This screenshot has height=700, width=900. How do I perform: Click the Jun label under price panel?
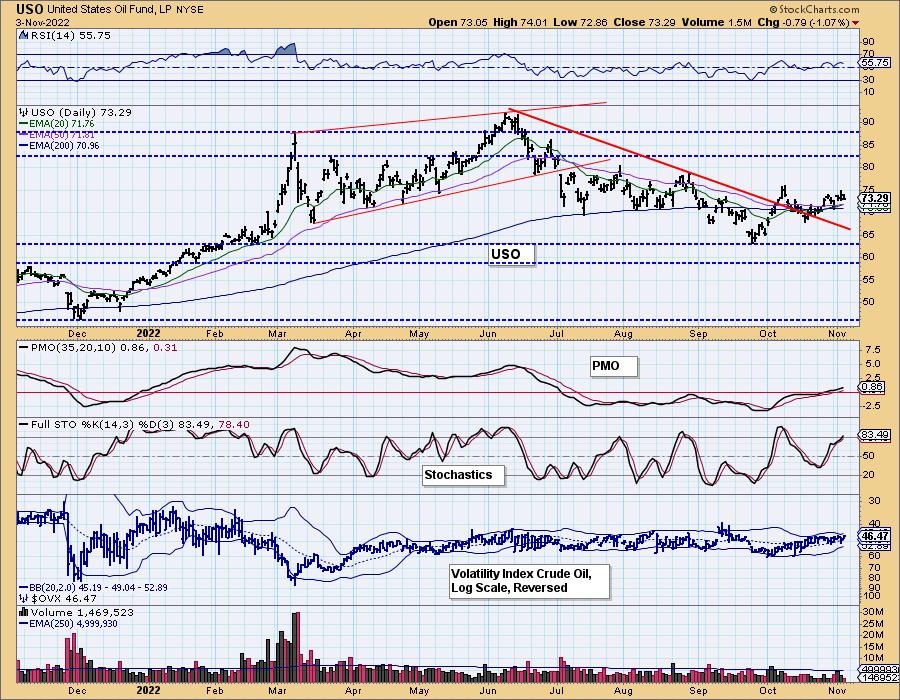488,333
